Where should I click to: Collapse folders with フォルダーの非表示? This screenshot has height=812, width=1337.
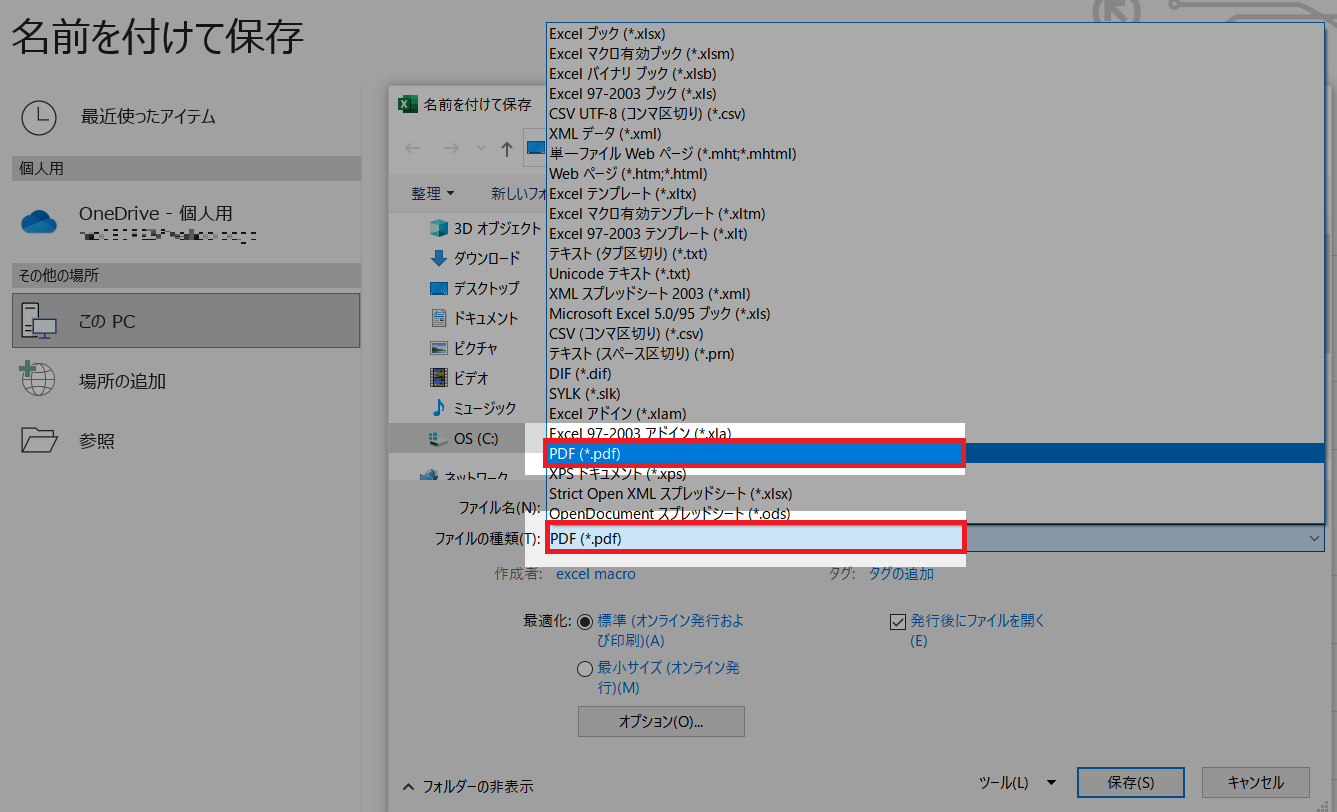pyautogui.click(x=468, y=786)
